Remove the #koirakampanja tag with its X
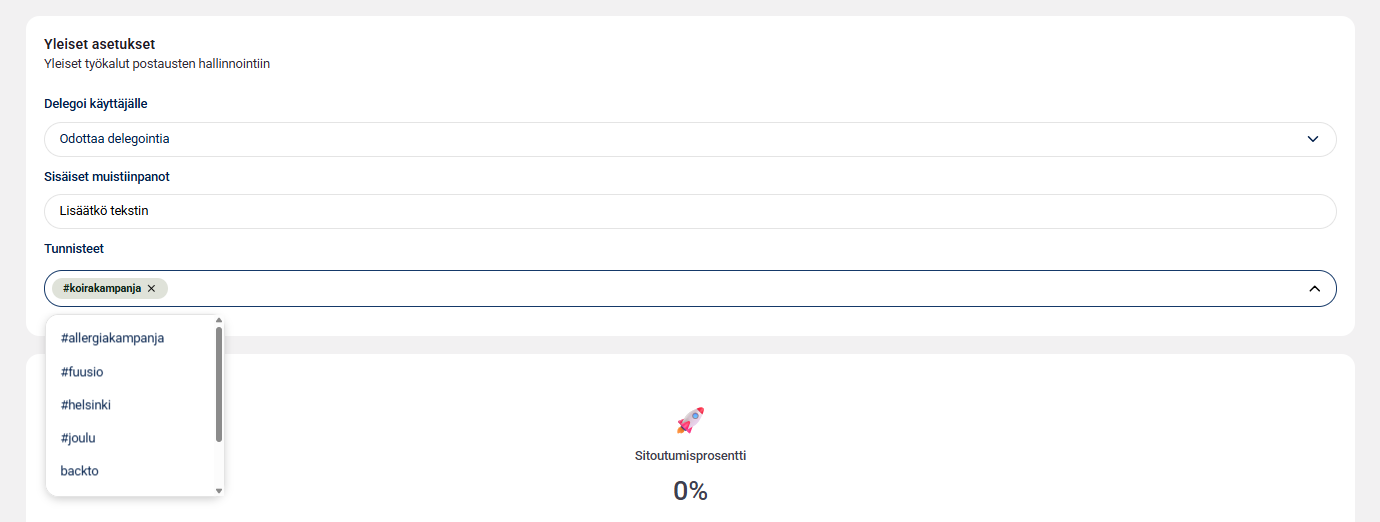Image resolution: width=1380 pixels, height=522 pixels. pos(151,288)
